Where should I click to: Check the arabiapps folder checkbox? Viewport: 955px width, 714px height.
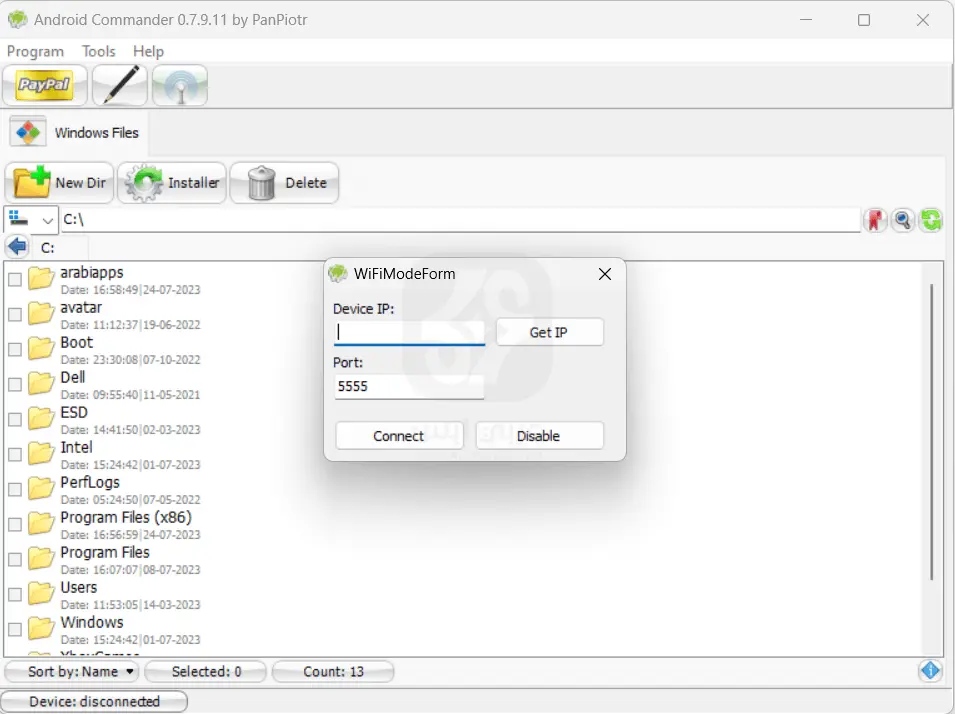15,280
